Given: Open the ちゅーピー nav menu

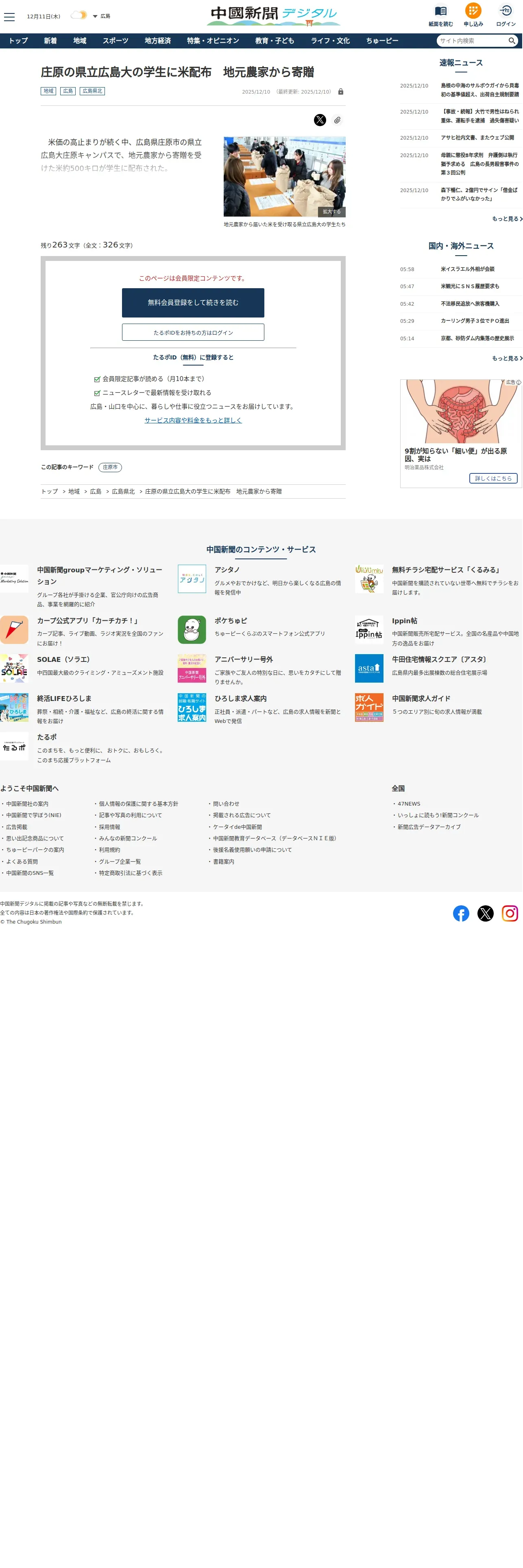Looking at the screenshot, I should [x=382, y=41].
